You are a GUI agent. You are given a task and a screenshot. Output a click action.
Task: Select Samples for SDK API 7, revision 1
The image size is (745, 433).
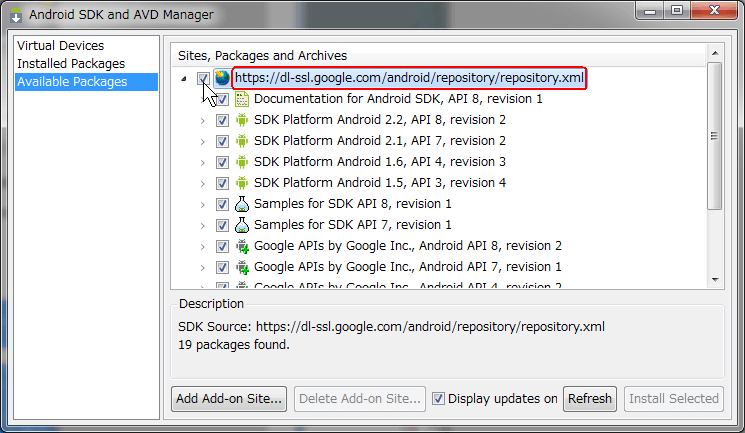[353, 224]
